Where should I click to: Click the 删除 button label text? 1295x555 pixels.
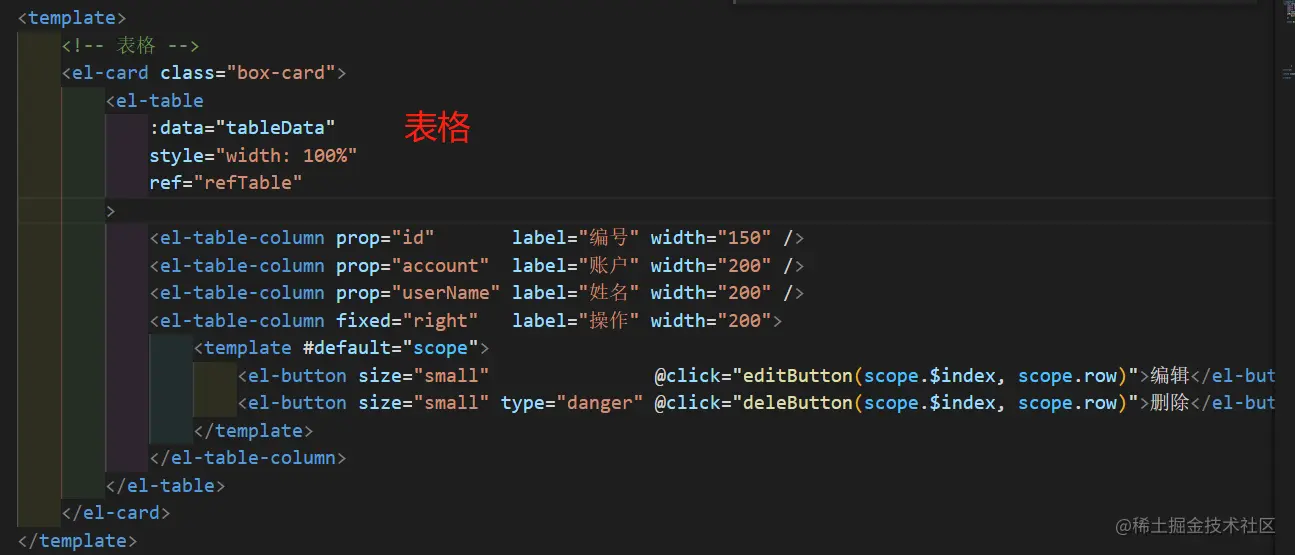pyautogui.click(x=1170, y=403)
